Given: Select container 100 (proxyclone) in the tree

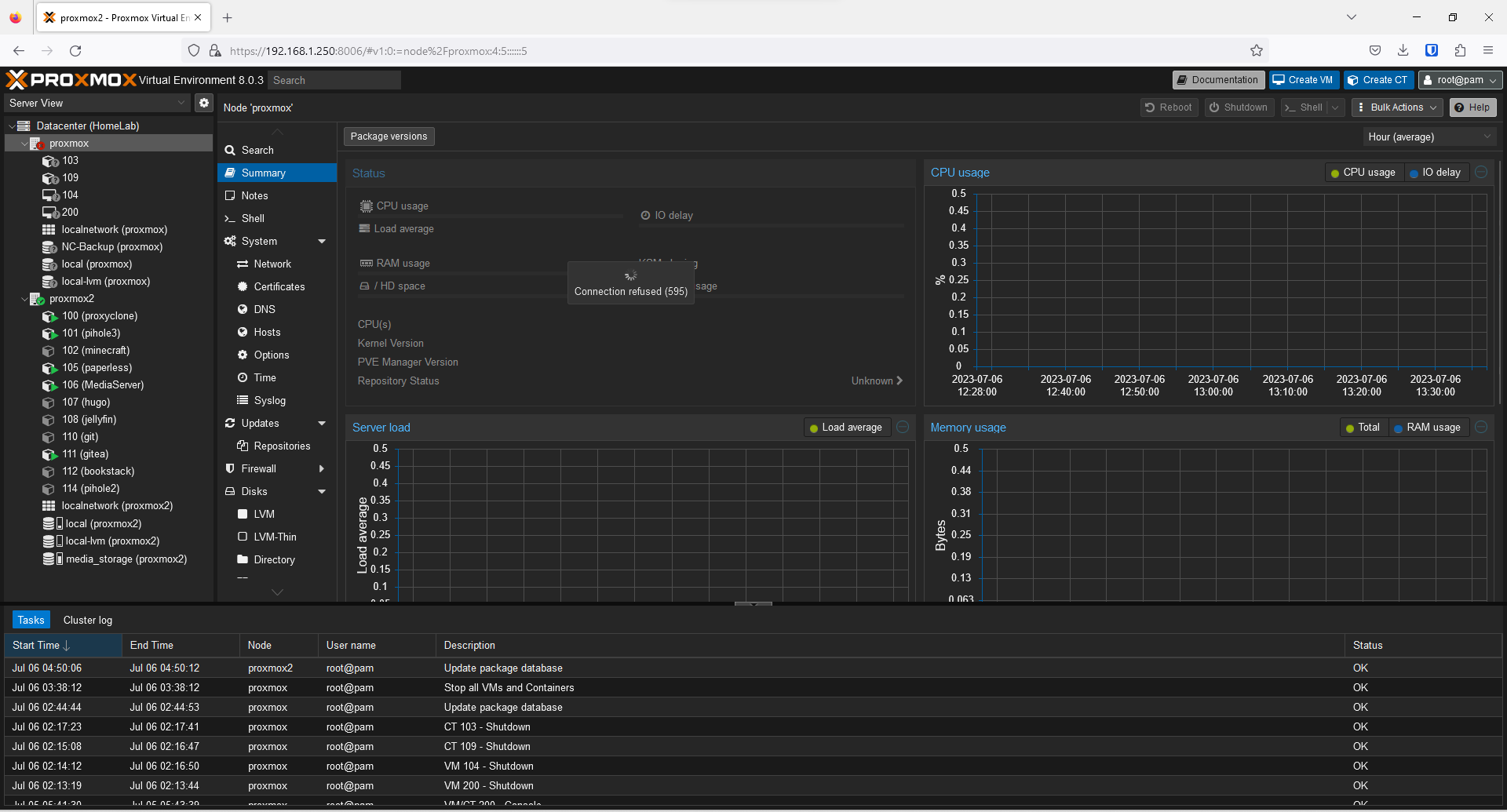Looking at the screenshot, I should (99, 316).
